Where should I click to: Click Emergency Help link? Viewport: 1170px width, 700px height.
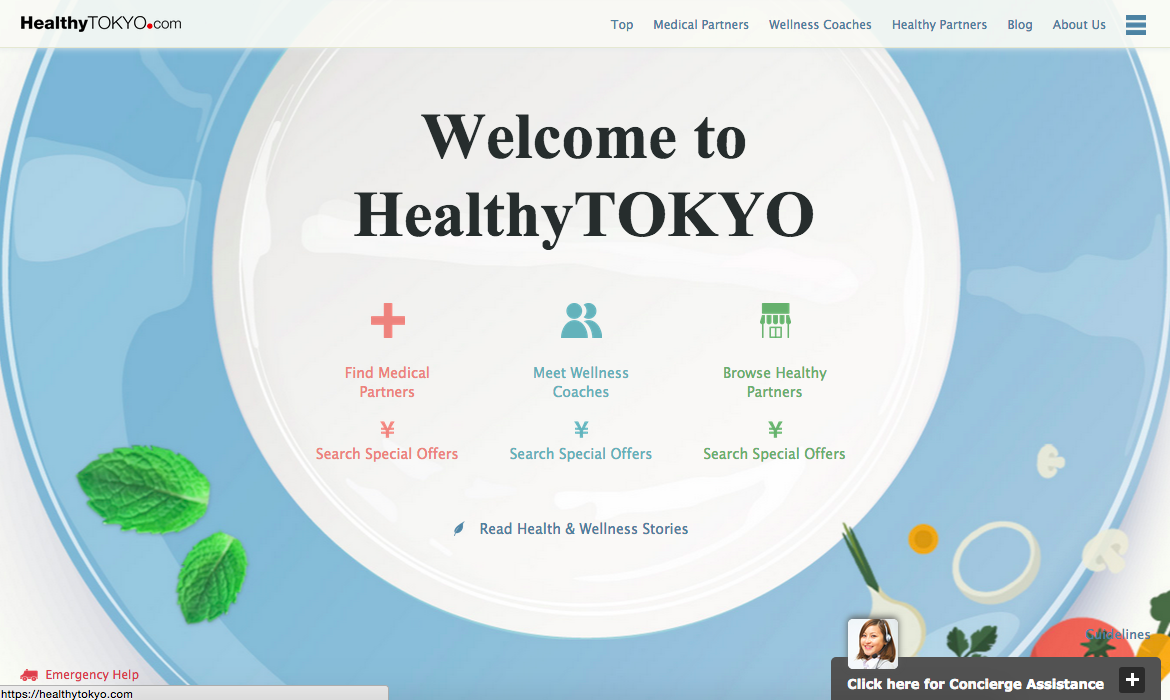tap(92, 675)
